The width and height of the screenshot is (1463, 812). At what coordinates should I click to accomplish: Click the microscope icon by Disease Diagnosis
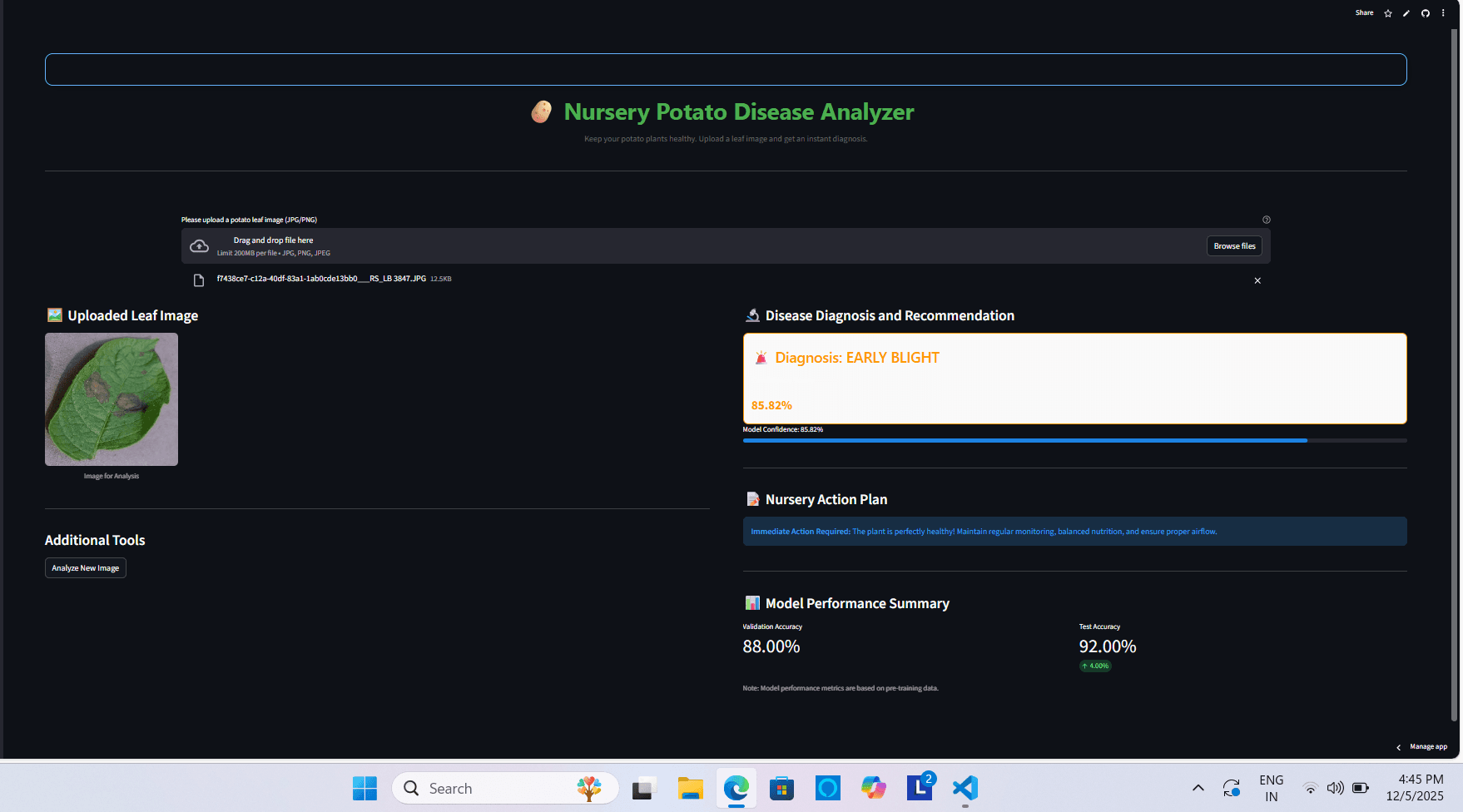point(752,315)
